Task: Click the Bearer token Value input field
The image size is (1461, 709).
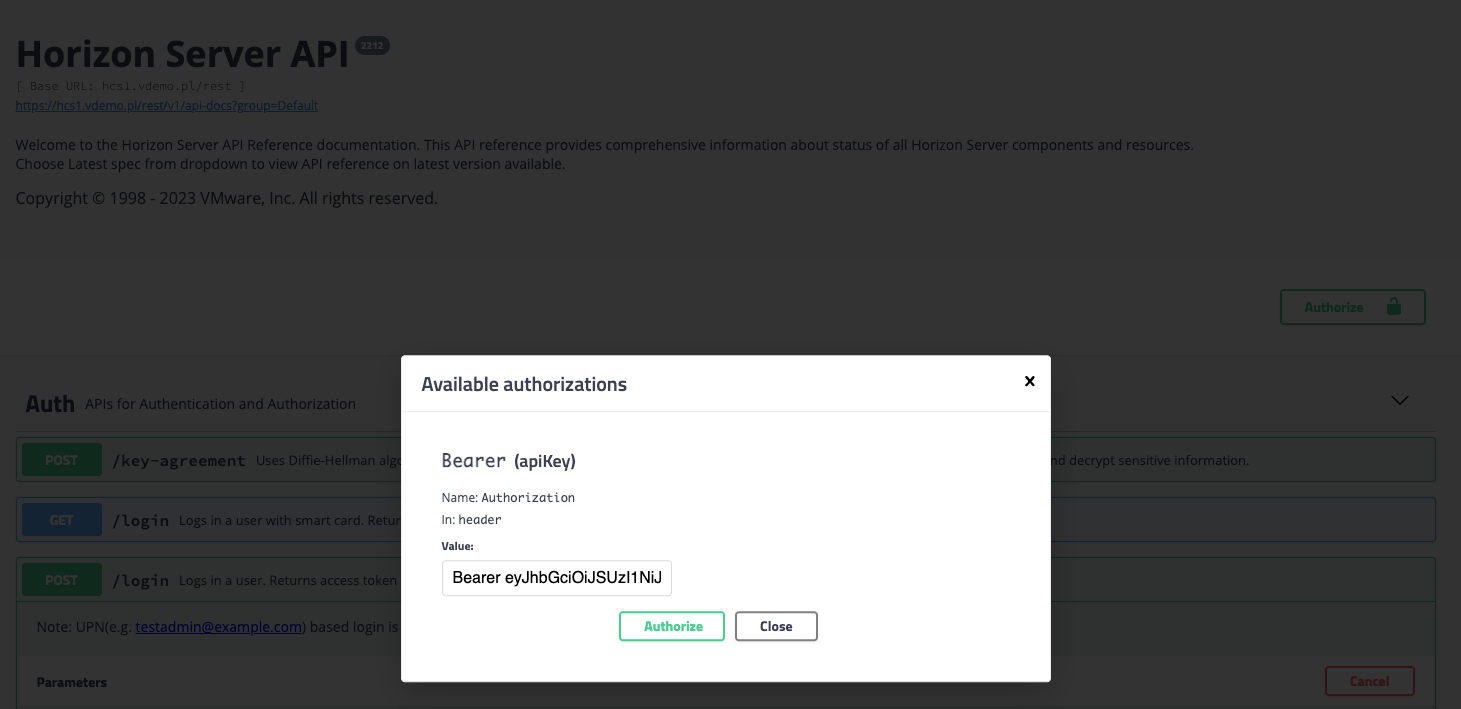Action: (x=556, y=578)
